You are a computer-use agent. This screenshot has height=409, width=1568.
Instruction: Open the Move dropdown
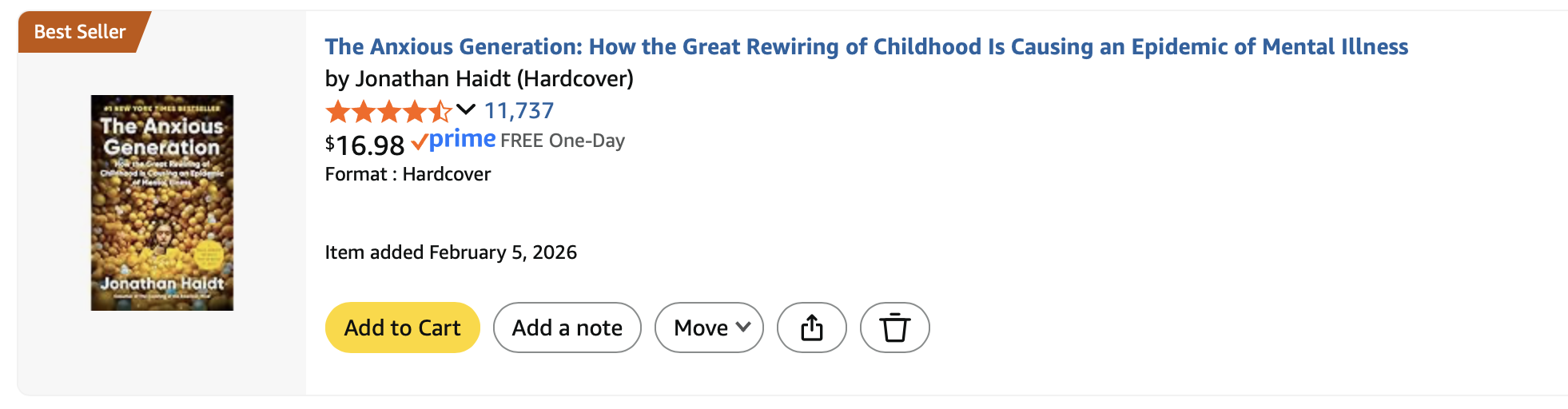(709, 328)
